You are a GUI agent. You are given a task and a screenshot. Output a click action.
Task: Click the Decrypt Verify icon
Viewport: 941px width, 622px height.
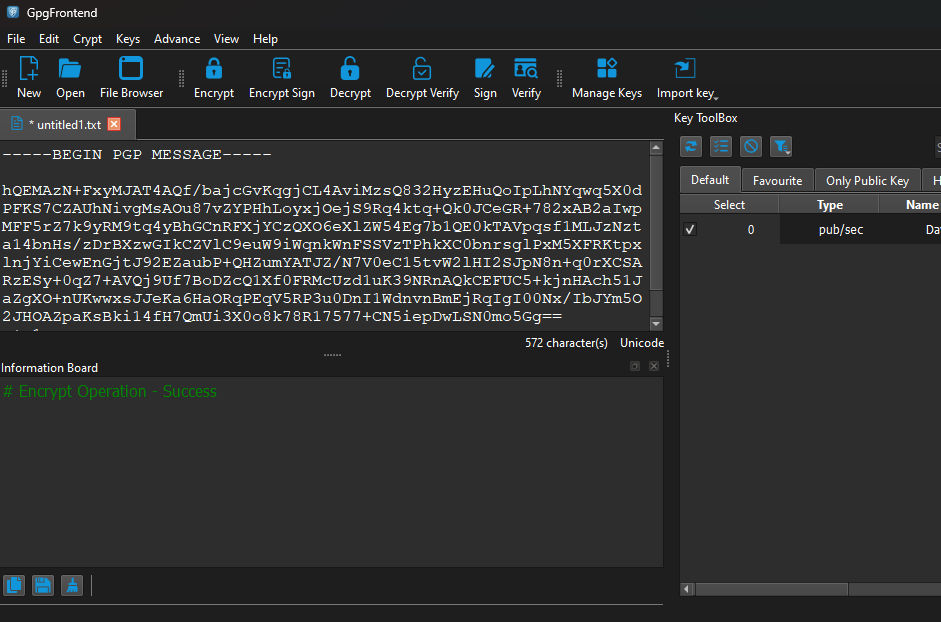[x=422, y=68]
